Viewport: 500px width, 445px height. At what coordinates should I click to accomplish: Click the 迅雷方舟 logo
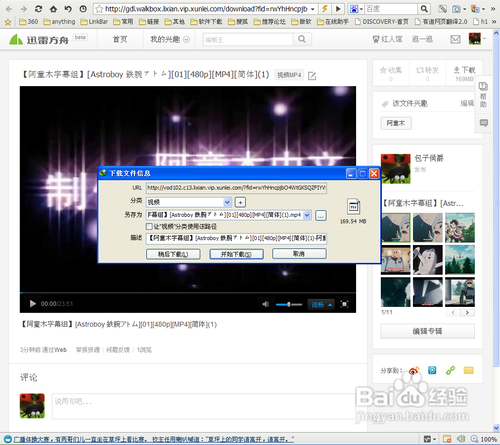[x=39, y=40]
